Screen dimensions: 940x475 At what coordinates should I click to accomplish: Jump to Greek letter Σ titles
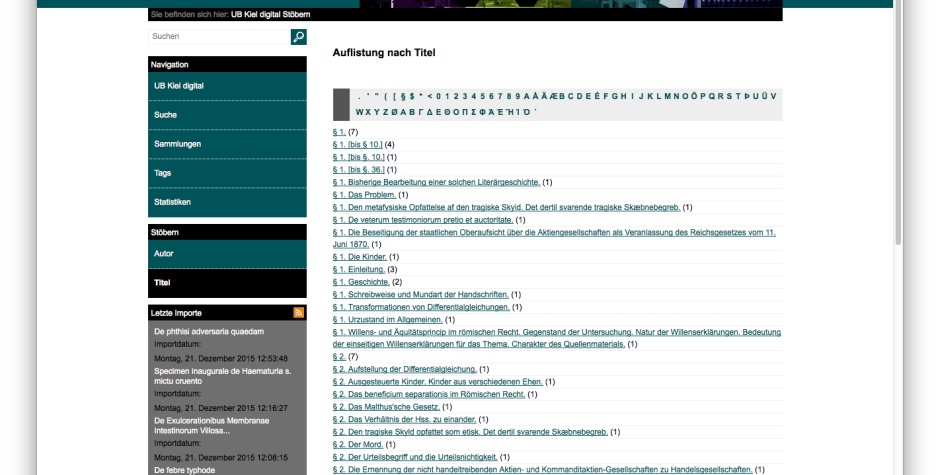(474, 112)
